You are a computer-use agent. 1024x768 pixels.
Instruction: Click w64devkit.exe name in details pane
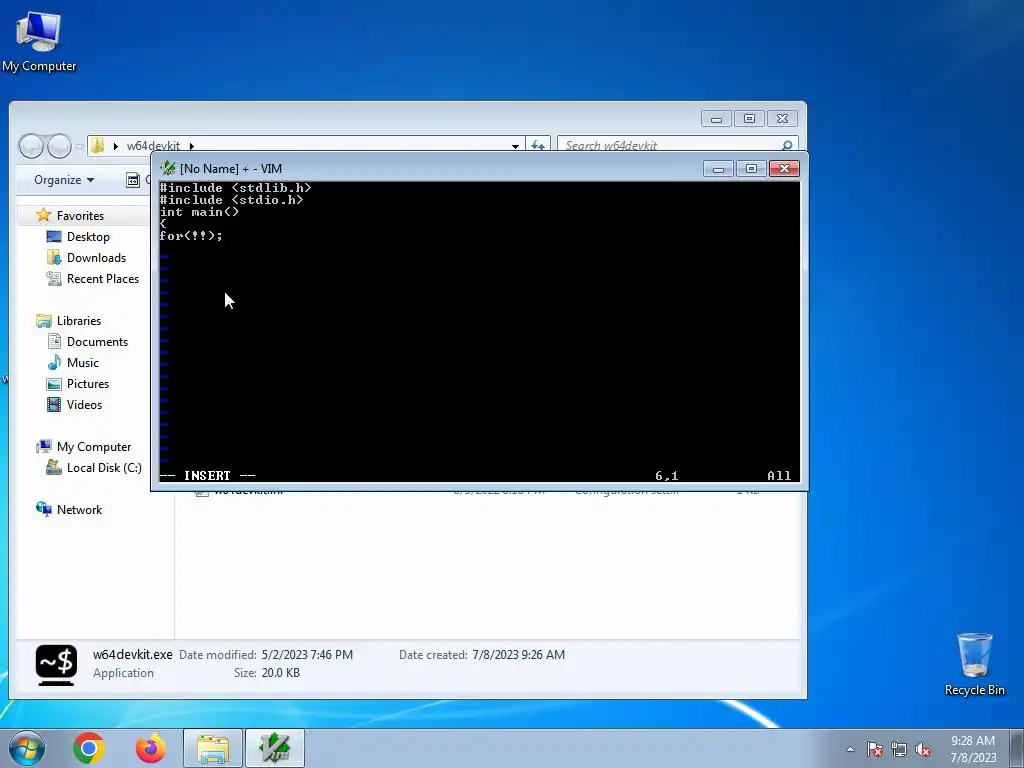point(133,654)
